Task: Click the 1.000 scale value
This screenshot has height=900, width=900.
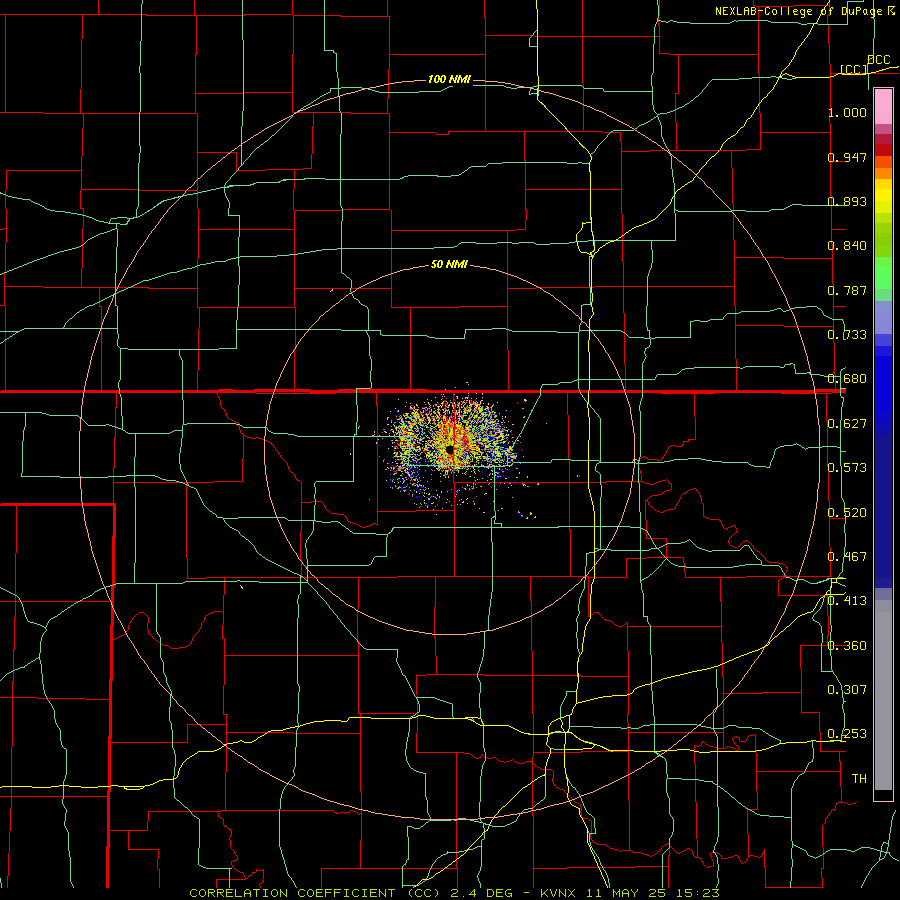Action: point(847,112)
